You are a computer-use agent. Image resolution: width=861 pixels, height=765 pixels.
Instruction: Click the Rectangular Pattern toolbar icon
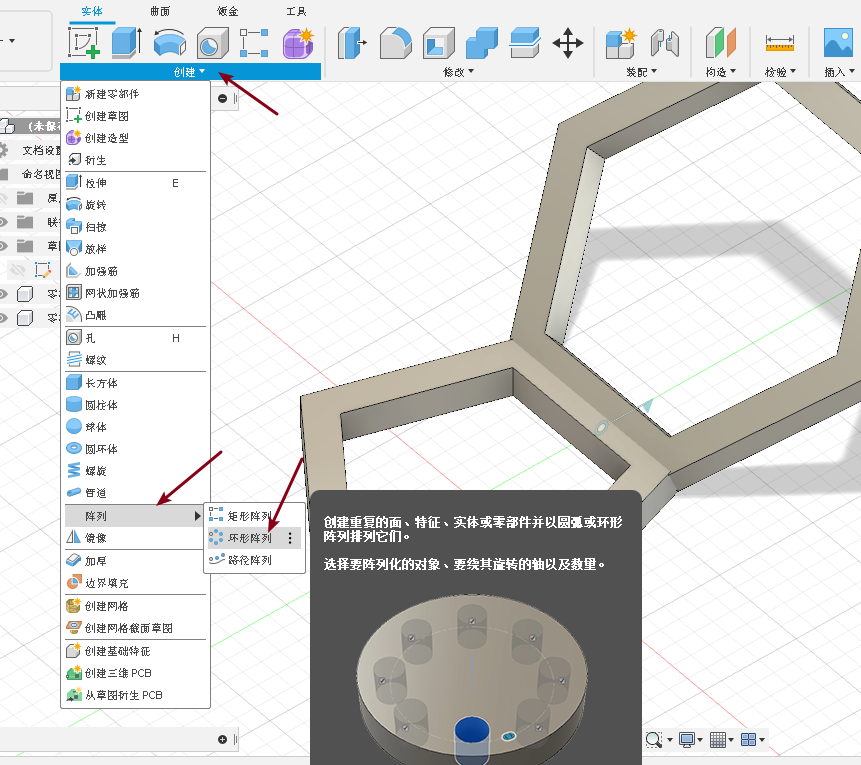click(254, 42)
